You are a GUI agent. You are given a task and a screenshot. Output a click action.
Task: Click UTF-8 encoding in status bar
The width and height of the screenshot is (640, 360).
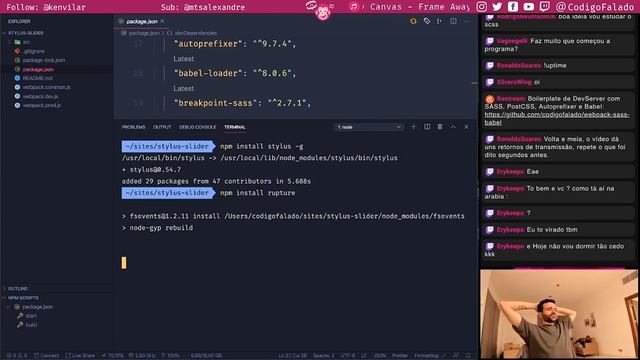(x=348, y=356)
